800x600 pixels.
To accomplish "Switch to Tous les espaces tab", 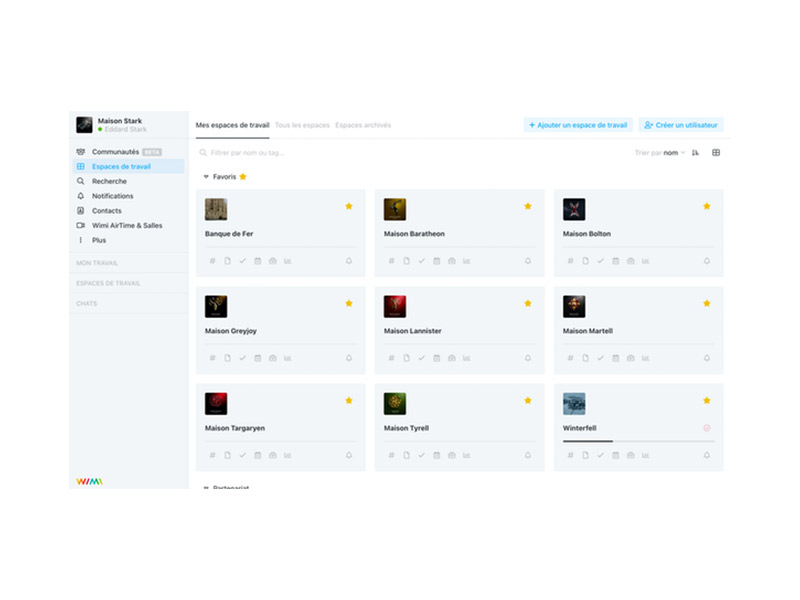I will click(x=302, y=125).
